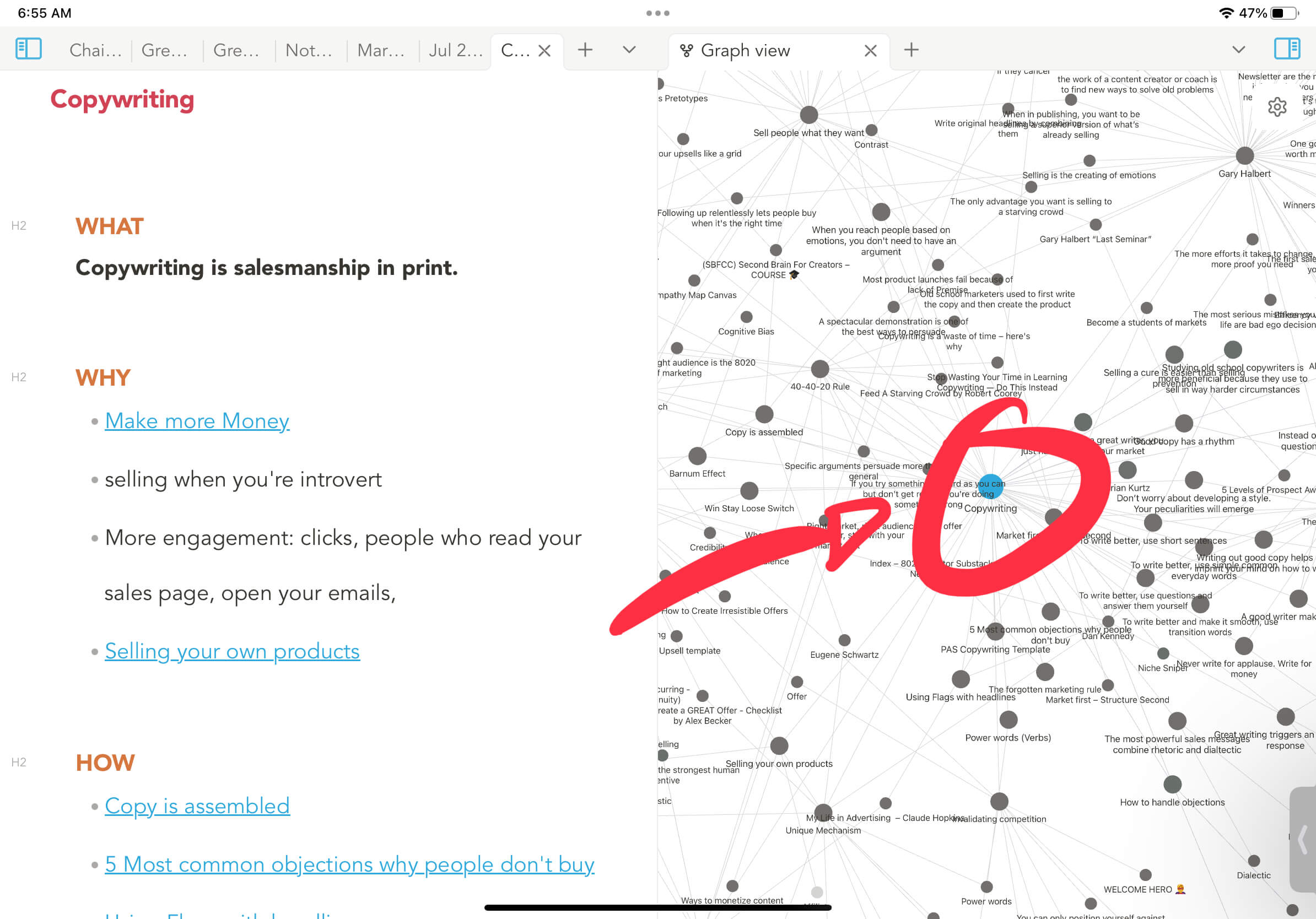The width and height of the screenshot is (1316, 919).
Task: Toggle the left sidebar panel icon
Action: pos(28,48)
